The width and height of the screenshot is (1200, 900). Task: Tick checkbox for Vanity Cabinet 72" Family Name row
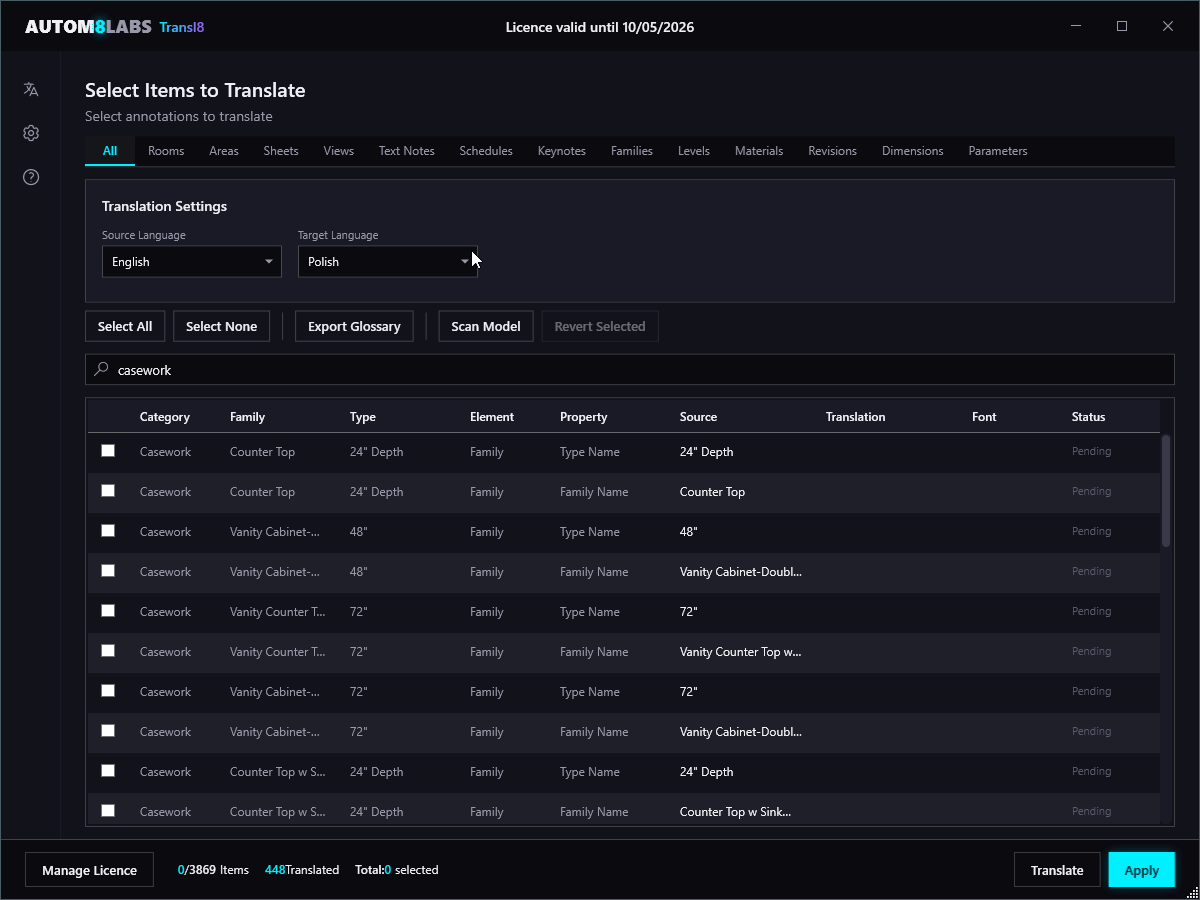point(108,731)
